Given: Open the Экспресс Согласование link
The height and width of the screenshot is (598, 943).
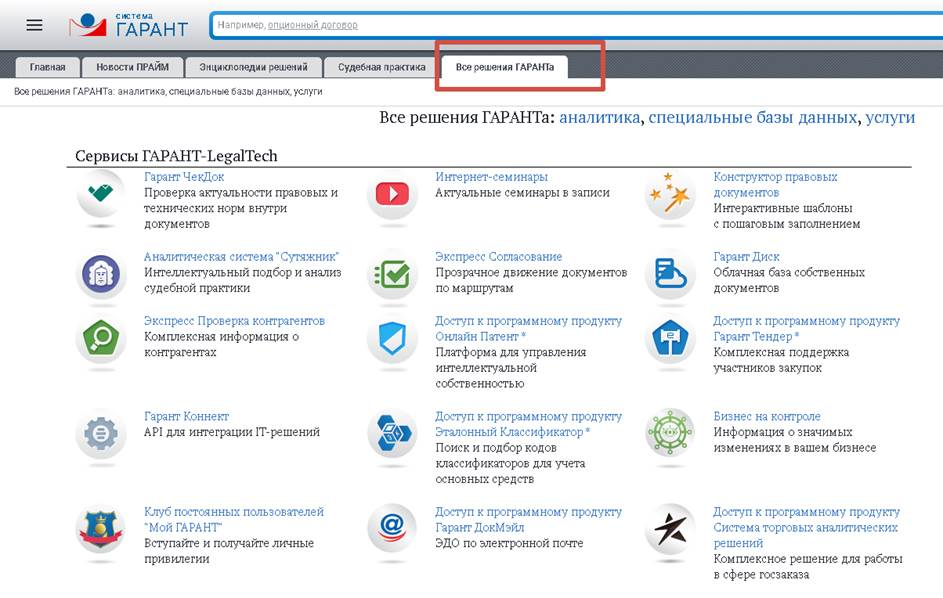Looking at the screenshot, I should point(499,257).
